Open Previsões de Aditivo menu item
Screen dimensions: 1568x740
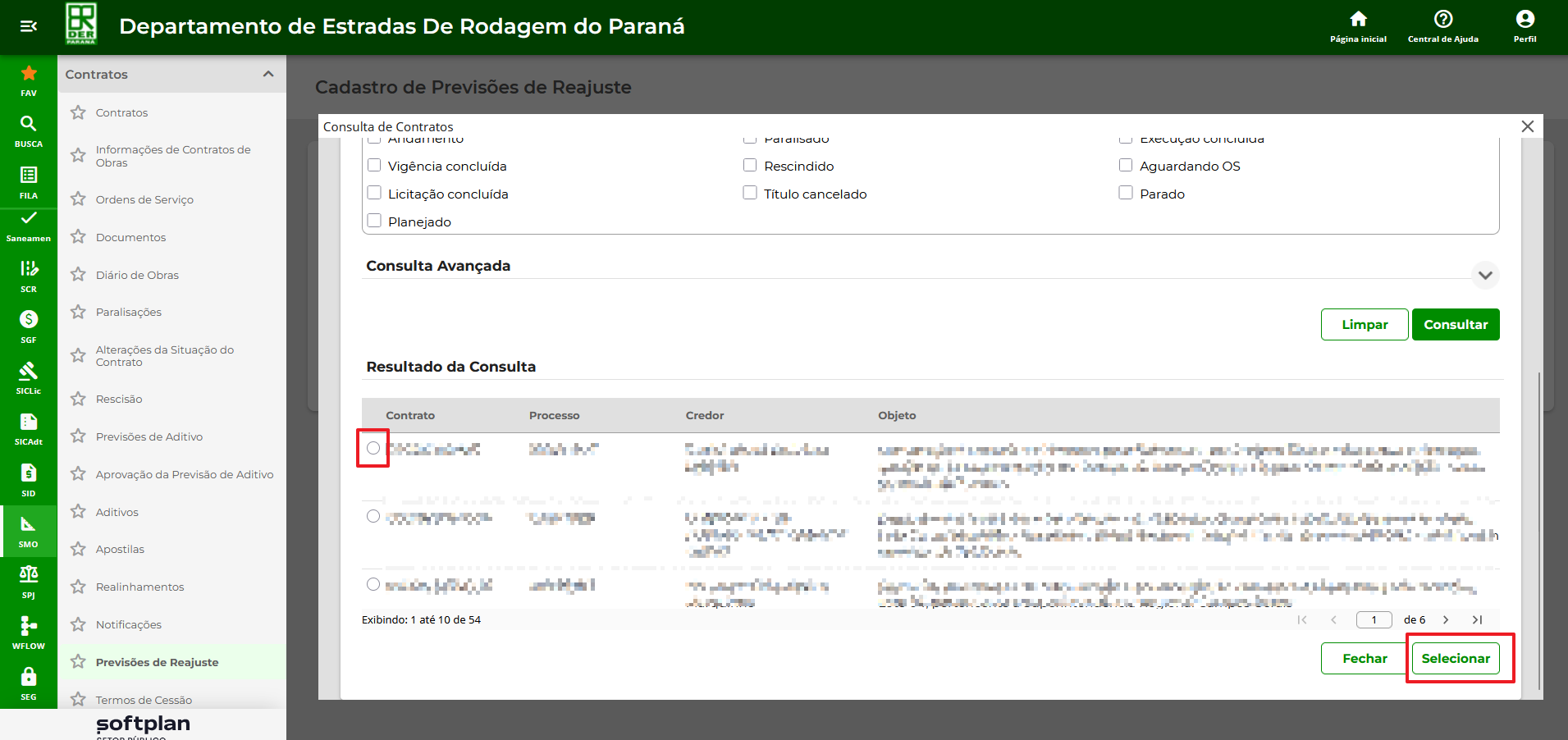149,436
